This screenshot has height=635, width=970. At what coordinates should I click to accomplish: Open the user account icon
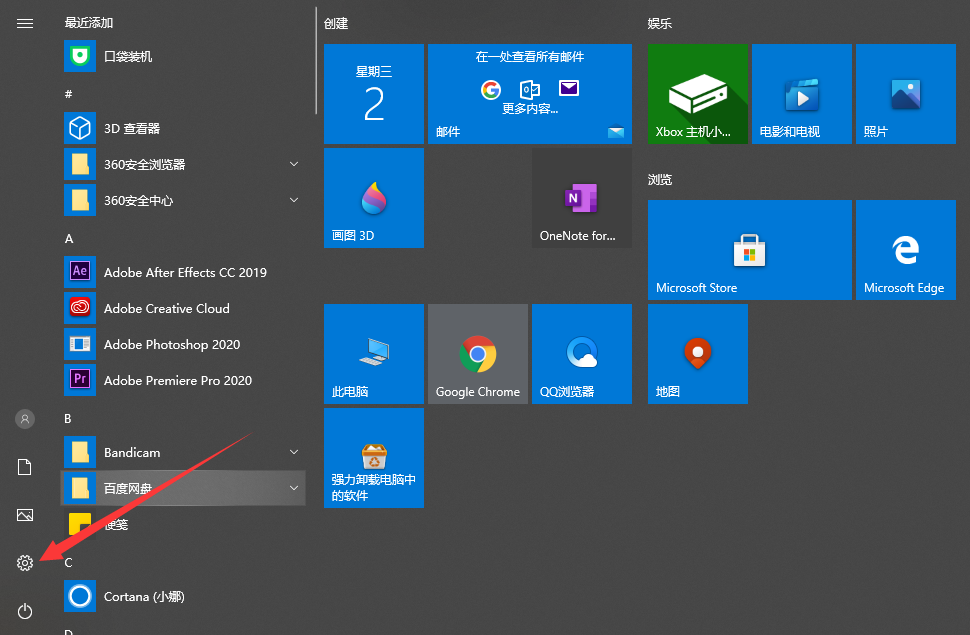point(25,419)
